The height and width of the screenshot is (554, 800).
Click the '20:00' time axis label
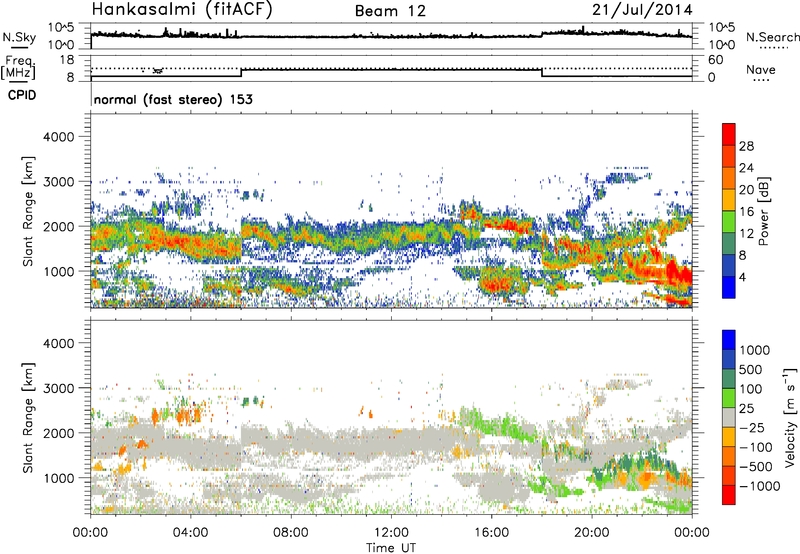[x=592, y=533]
